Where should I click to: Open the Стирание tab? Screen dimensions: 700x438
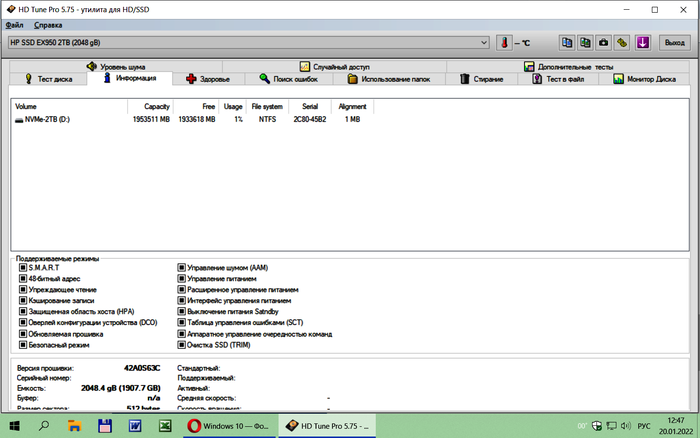(481, 79)
